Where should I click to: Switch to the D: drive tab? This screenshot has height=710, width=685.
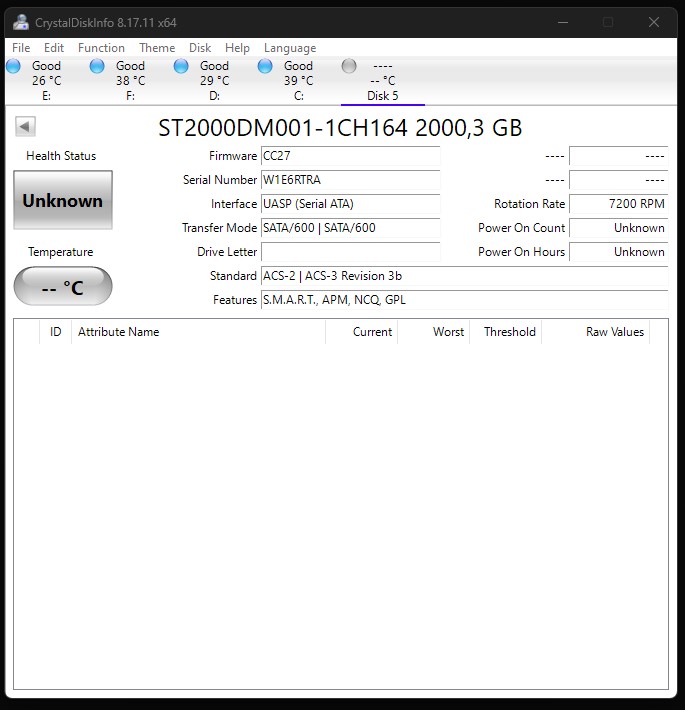pyautogui.click(x=215, y=81)
